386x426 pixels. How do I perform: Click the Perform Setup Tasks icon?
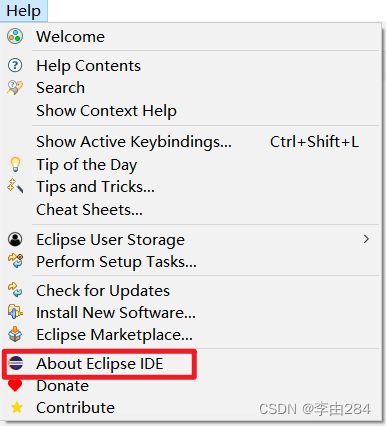tap(15, 261)
